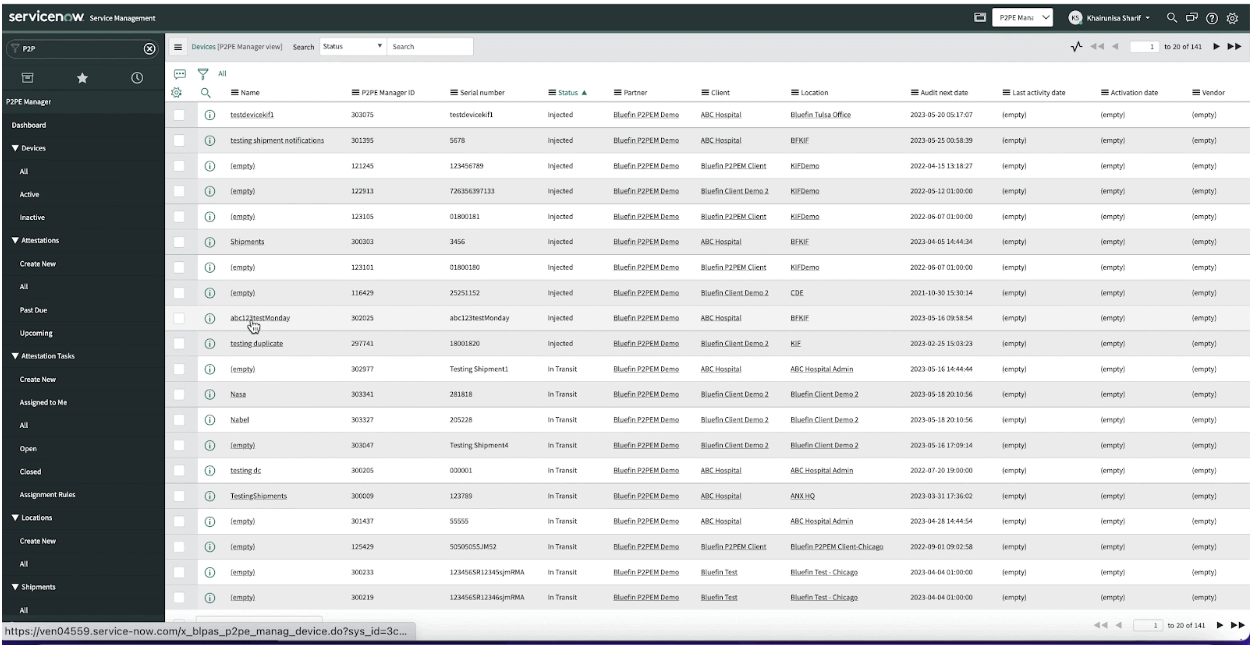Viewport: 1252px width, 648px height.
Task: Select checkbox for testing dc row
Action: point(180,471)
